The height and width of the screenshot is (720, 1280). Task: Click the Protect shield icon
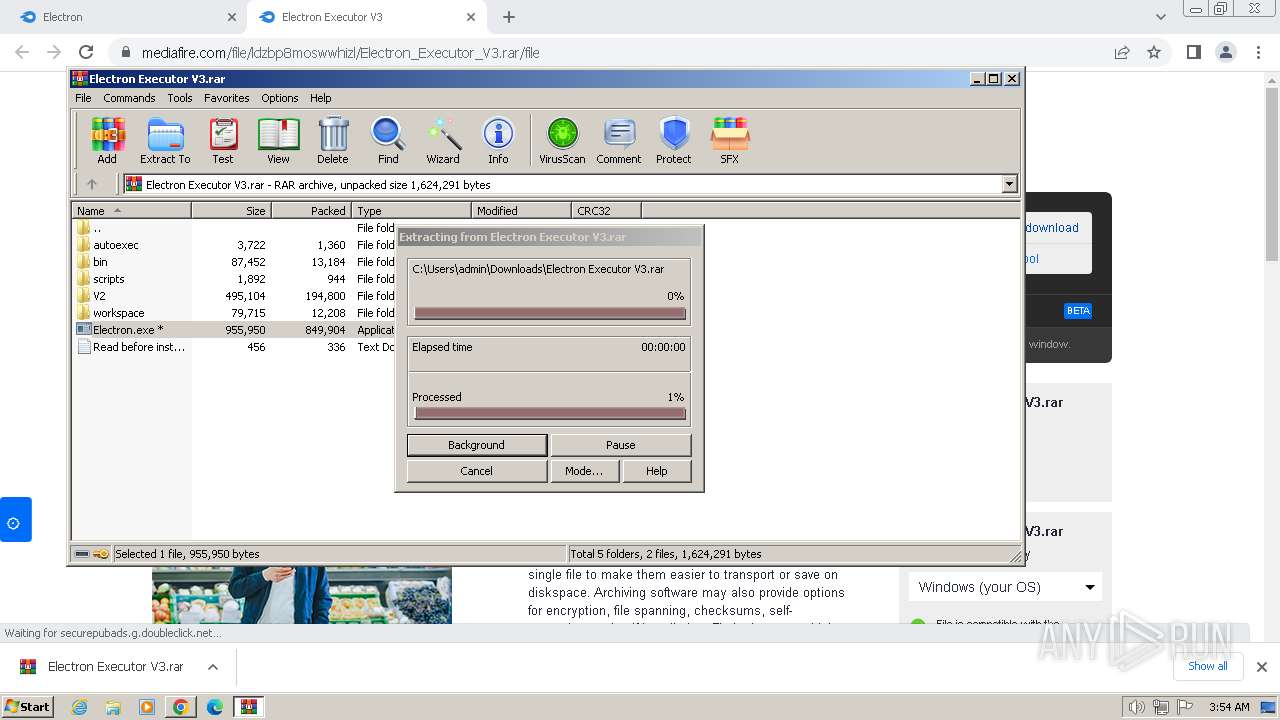674,140
